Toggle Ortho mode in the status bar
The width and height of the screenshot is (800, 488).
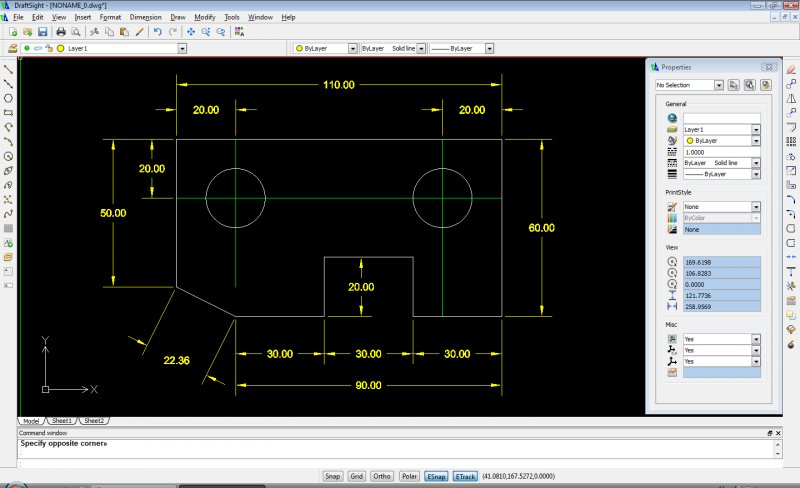[x=382, y=476]
